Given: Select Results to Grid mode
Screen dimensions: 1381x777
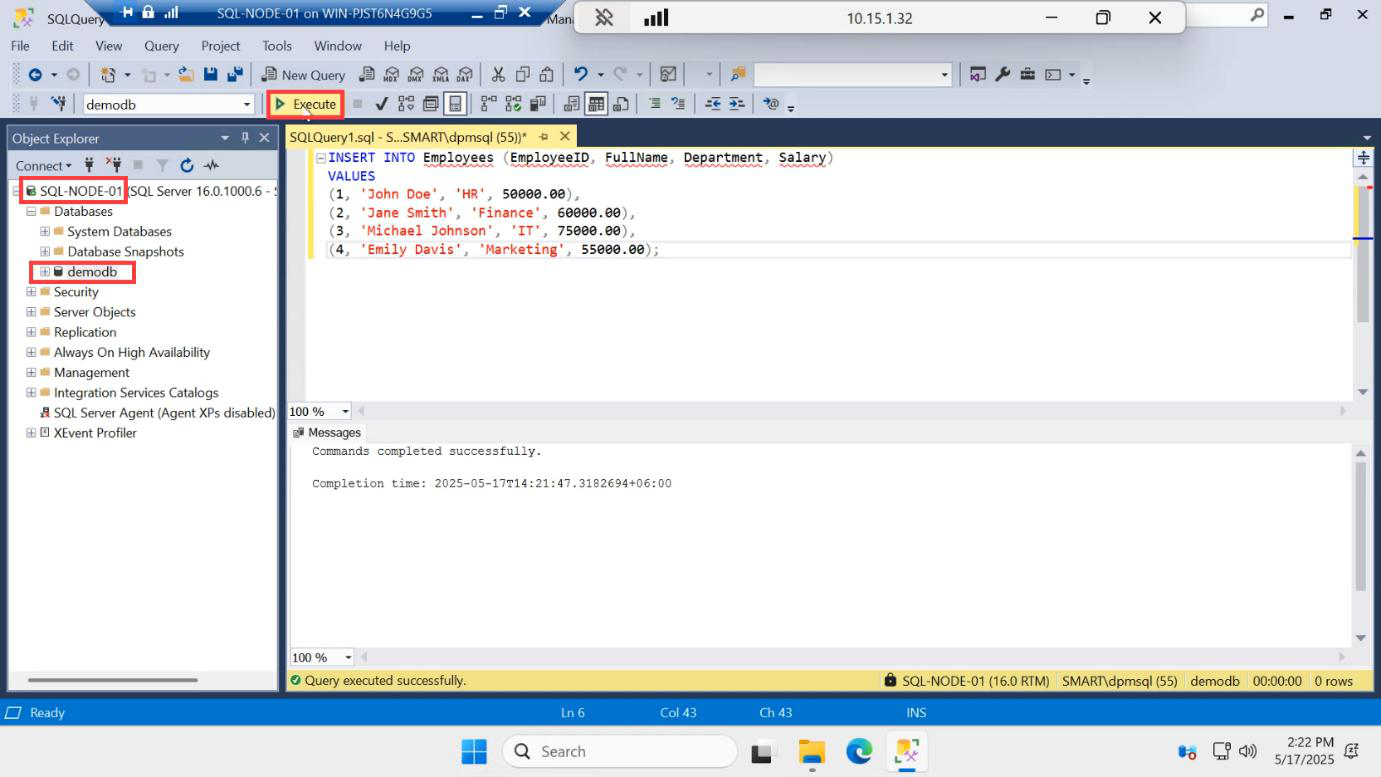Looking at the screenshot, I should (596, 104).
